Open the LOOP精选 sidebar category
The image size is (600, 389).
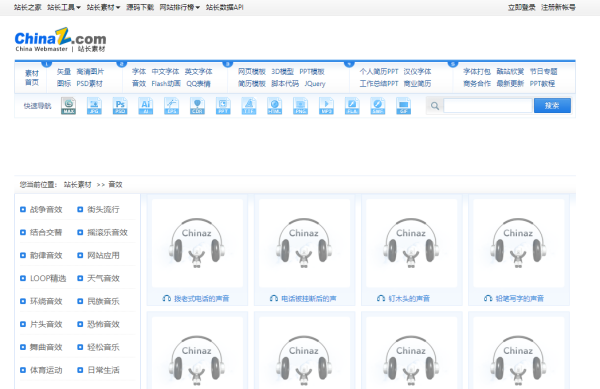[48, 278]
